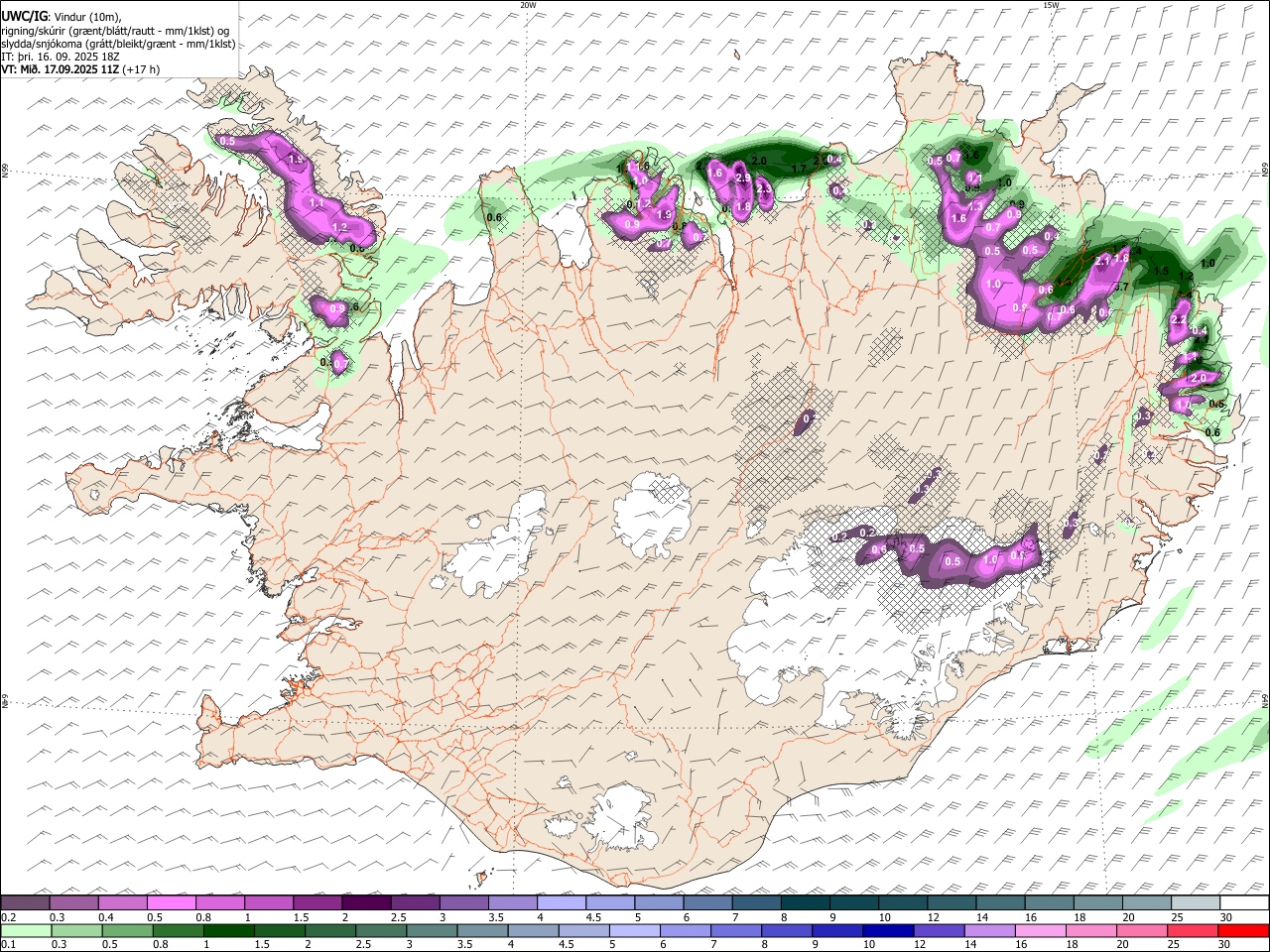The image size is (1270, 952).
Task: Click the '15W' longitude label
Action: click(x=1051, y=5)
